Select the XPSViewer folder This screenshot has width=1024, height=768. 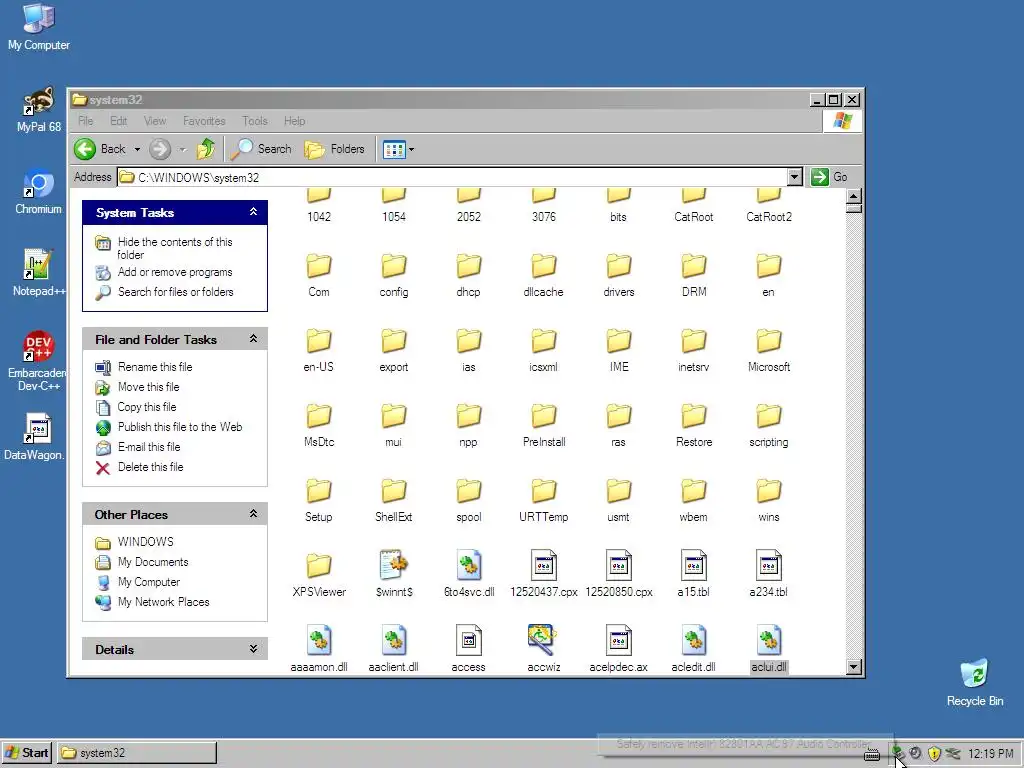tap(319, 575)
